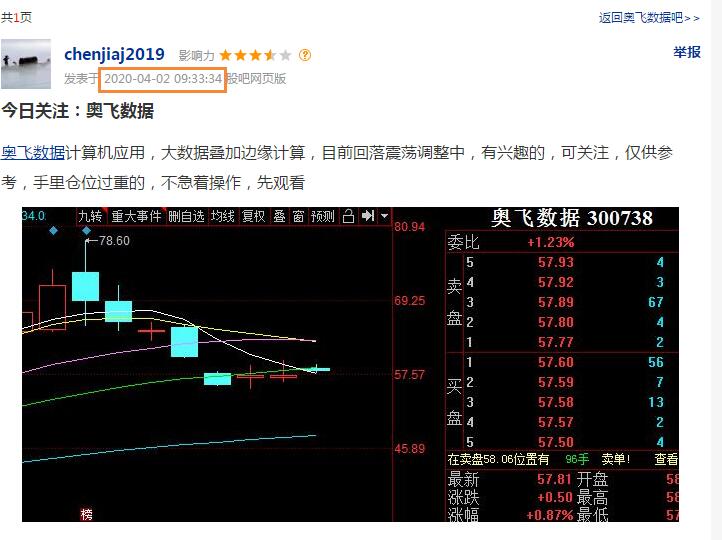This screenshot has height=540, width=722.
Task: Click the influence help question-mark icon
Action: click(x=305, y=55)
